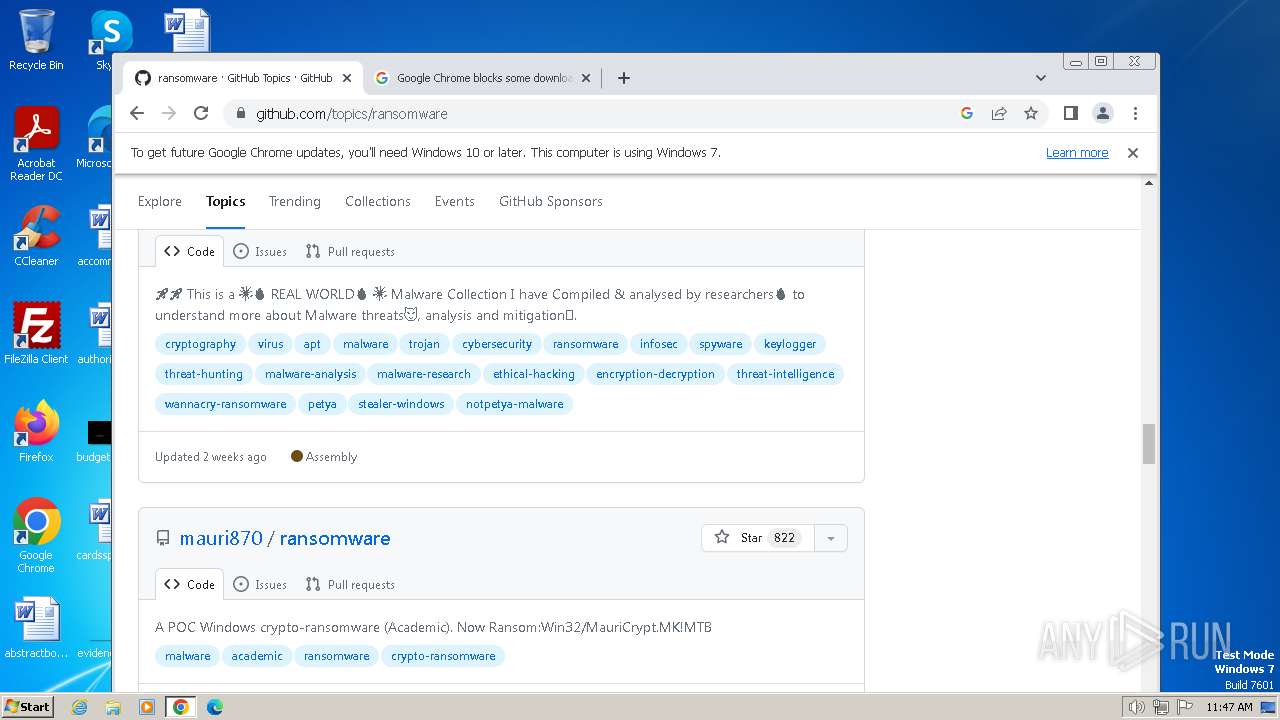The height and width of the screenshot is (720, 1280).
Task: Click the threat-hunting topic tag
Action: (204, 374)
